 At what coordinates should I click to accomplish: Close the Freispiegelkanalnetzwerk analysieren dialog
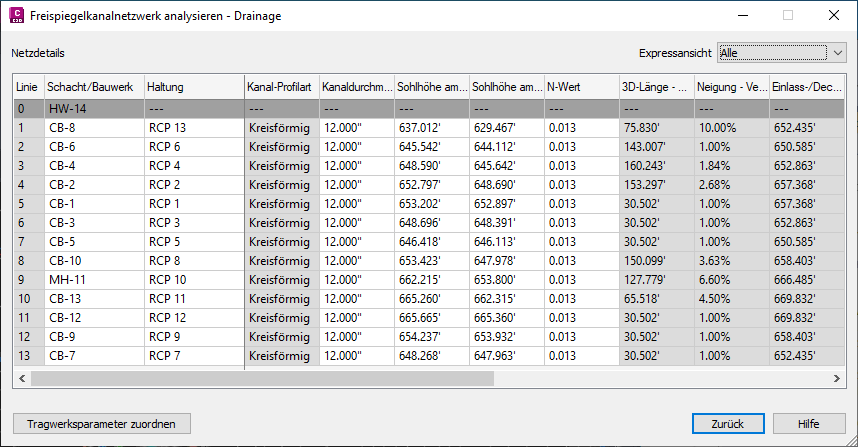tap(834, 15)
